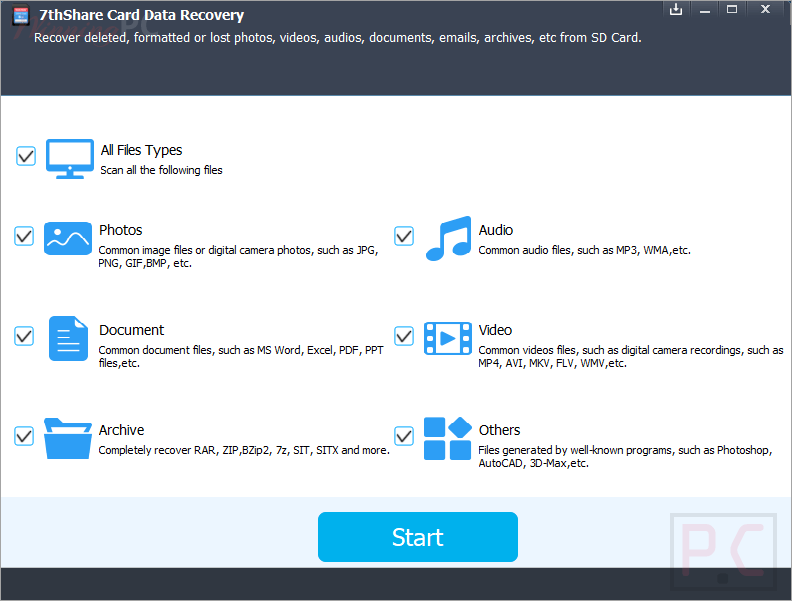Screen dimensions: 792x601
Task: Maximize the Card Data Recovery window
Action: (732, 10)
